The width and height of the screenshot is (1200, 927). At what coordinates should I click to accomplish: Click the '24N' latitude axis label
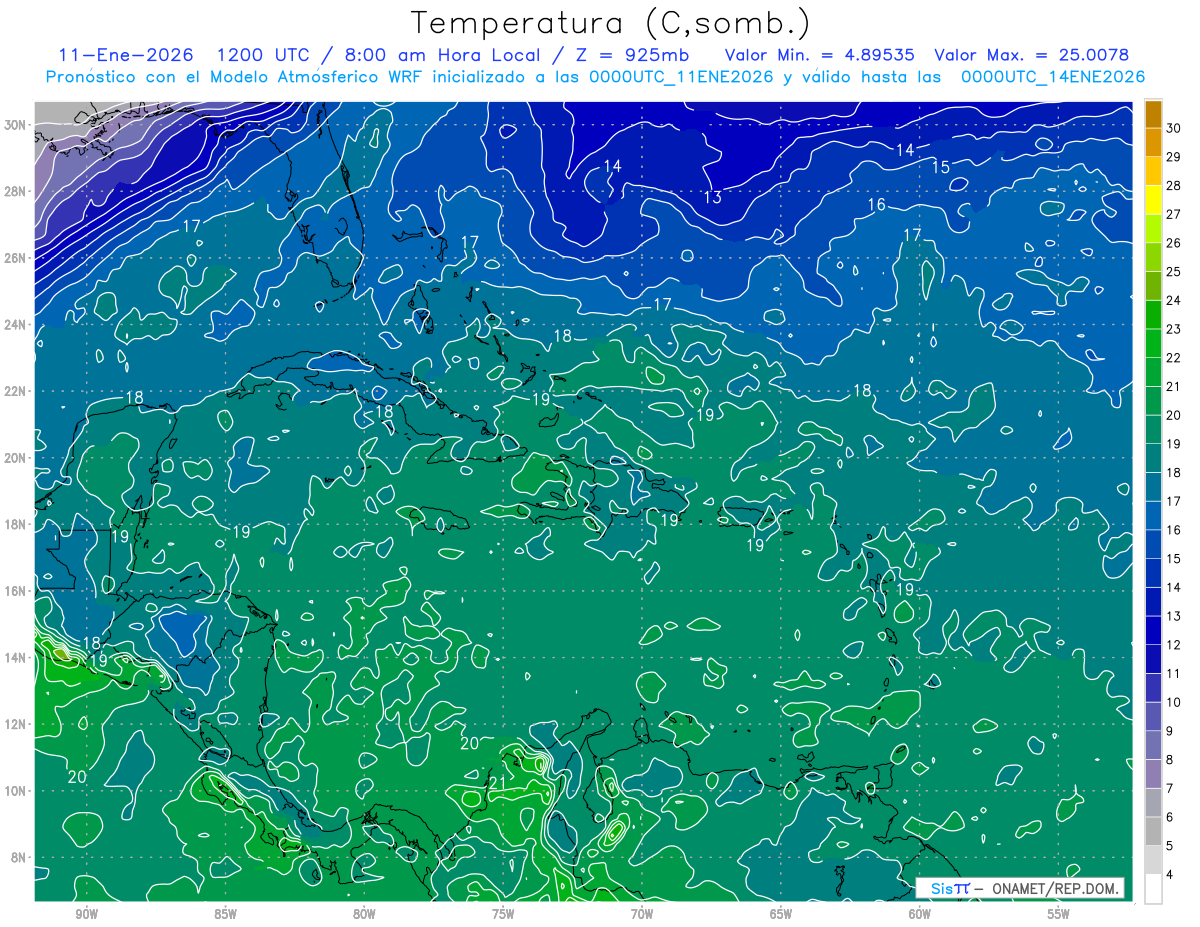click(x=16, y=325)
